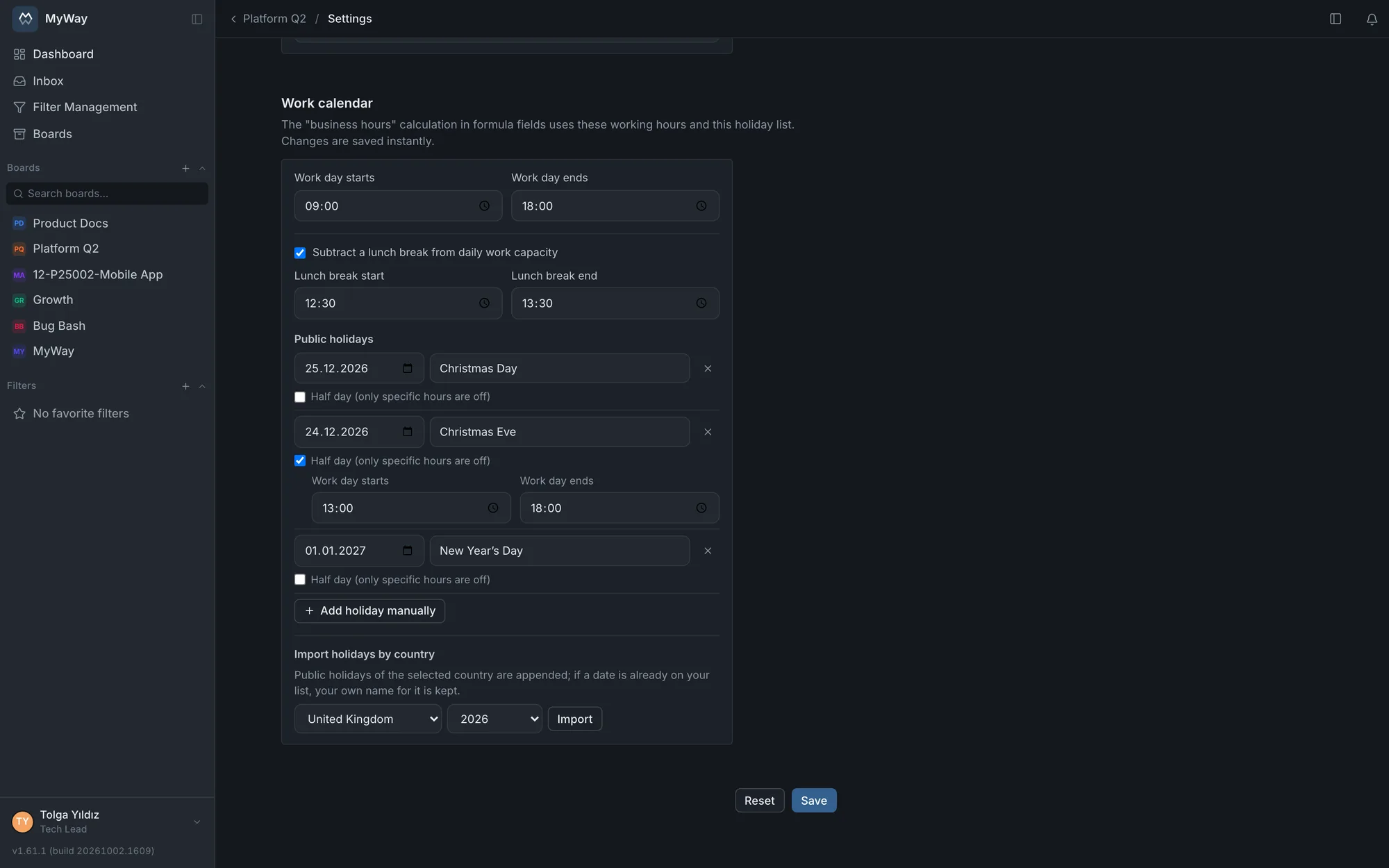Disable half day for Christmas Eve

pos(300,460)
